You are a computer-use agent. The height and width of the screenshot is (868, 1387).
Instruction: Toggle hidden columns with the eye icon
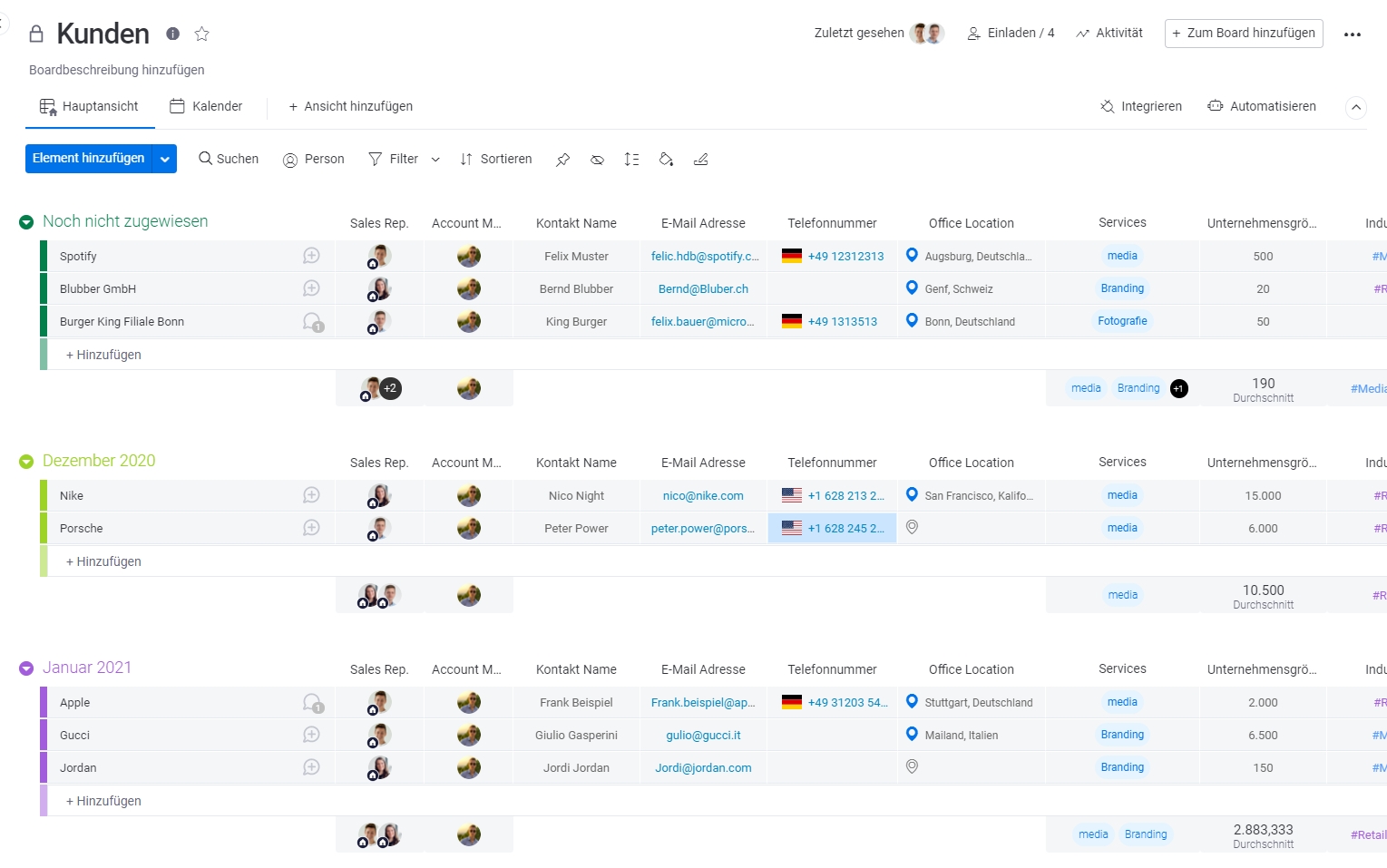point(597,160)
